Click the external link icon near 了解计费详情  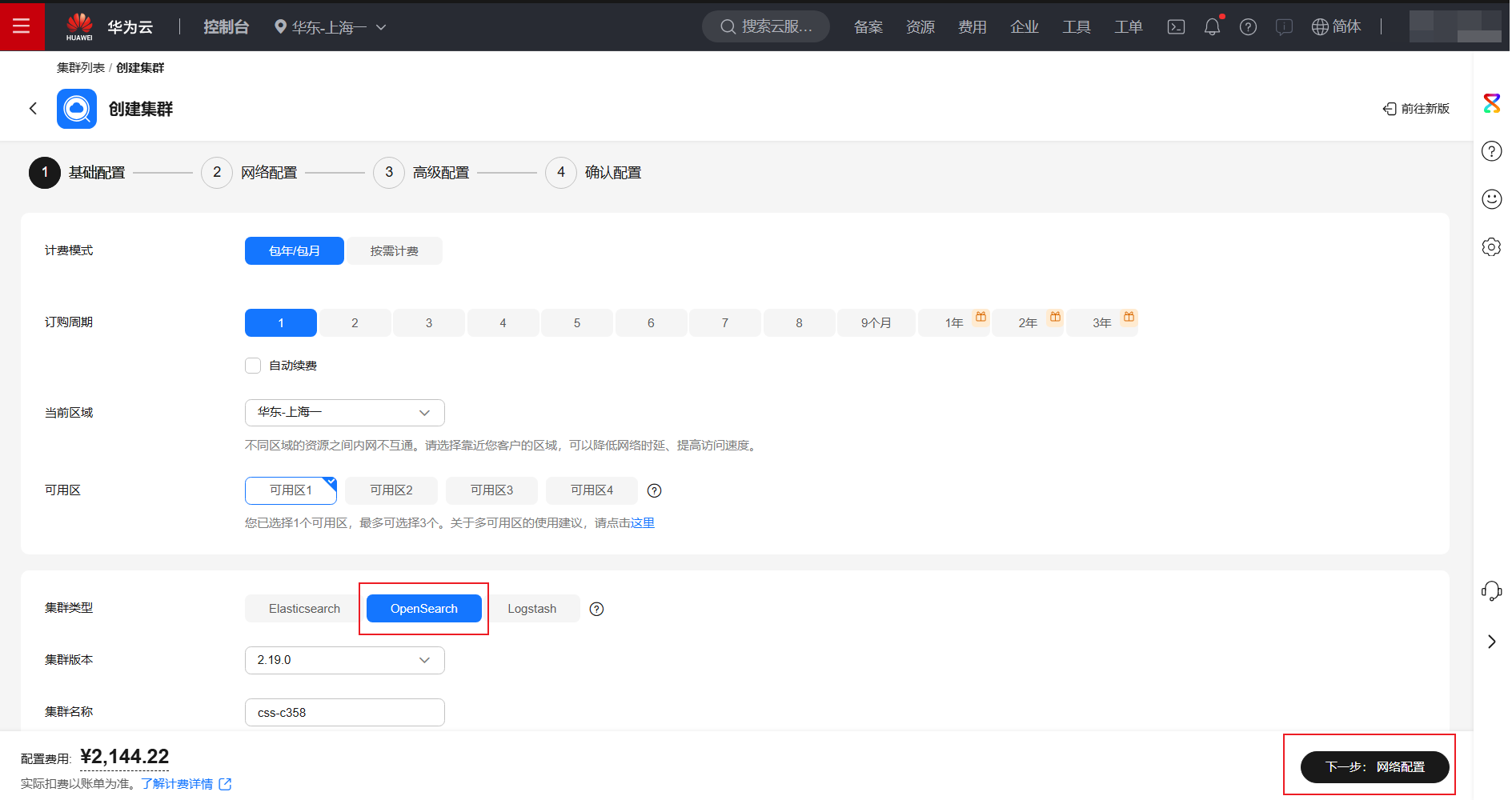pyautogui.click(x=225, y=784)
